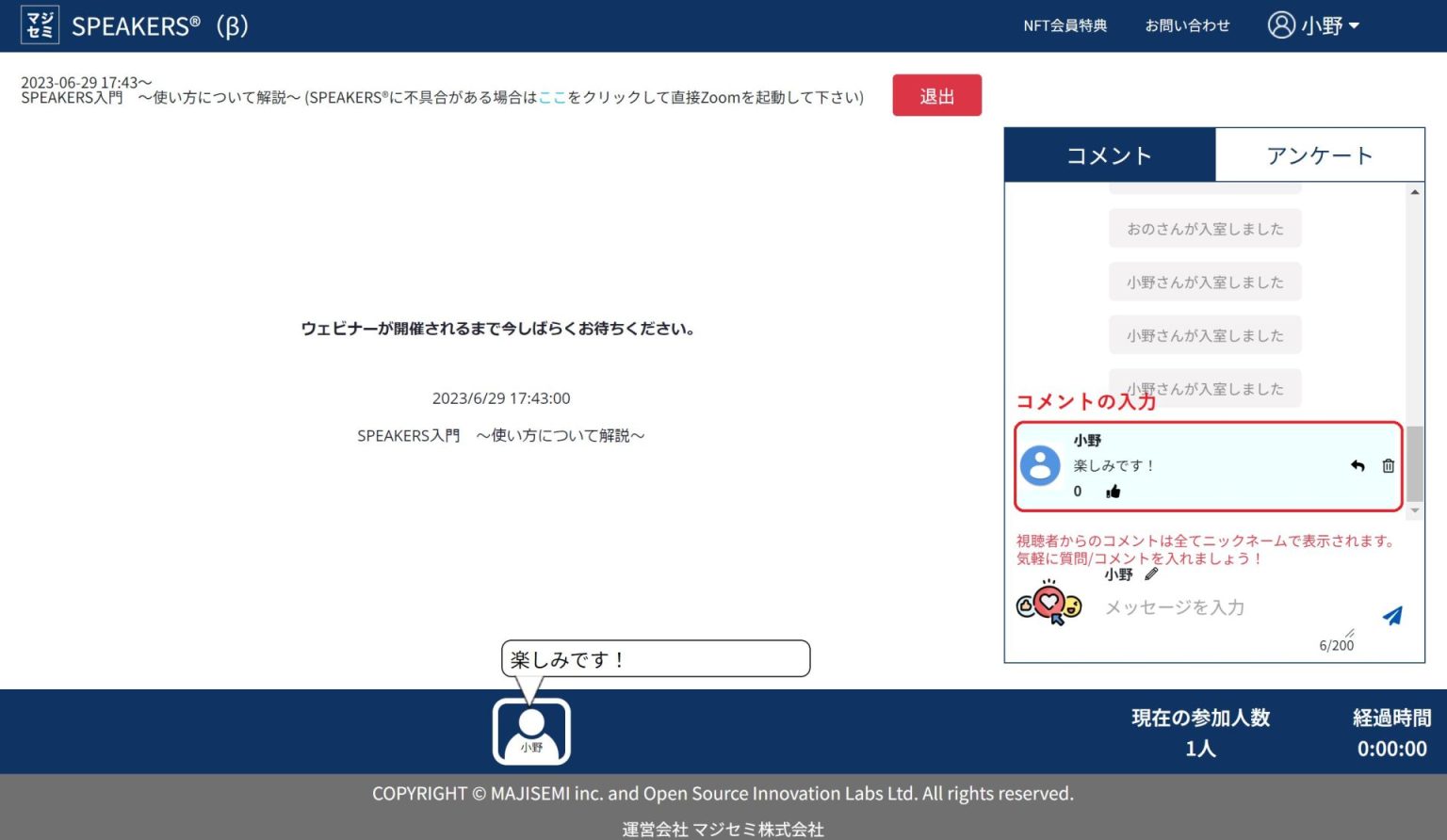
Task: Click the comment list scrollbar thumb
Action: (x=1414, y=463)
